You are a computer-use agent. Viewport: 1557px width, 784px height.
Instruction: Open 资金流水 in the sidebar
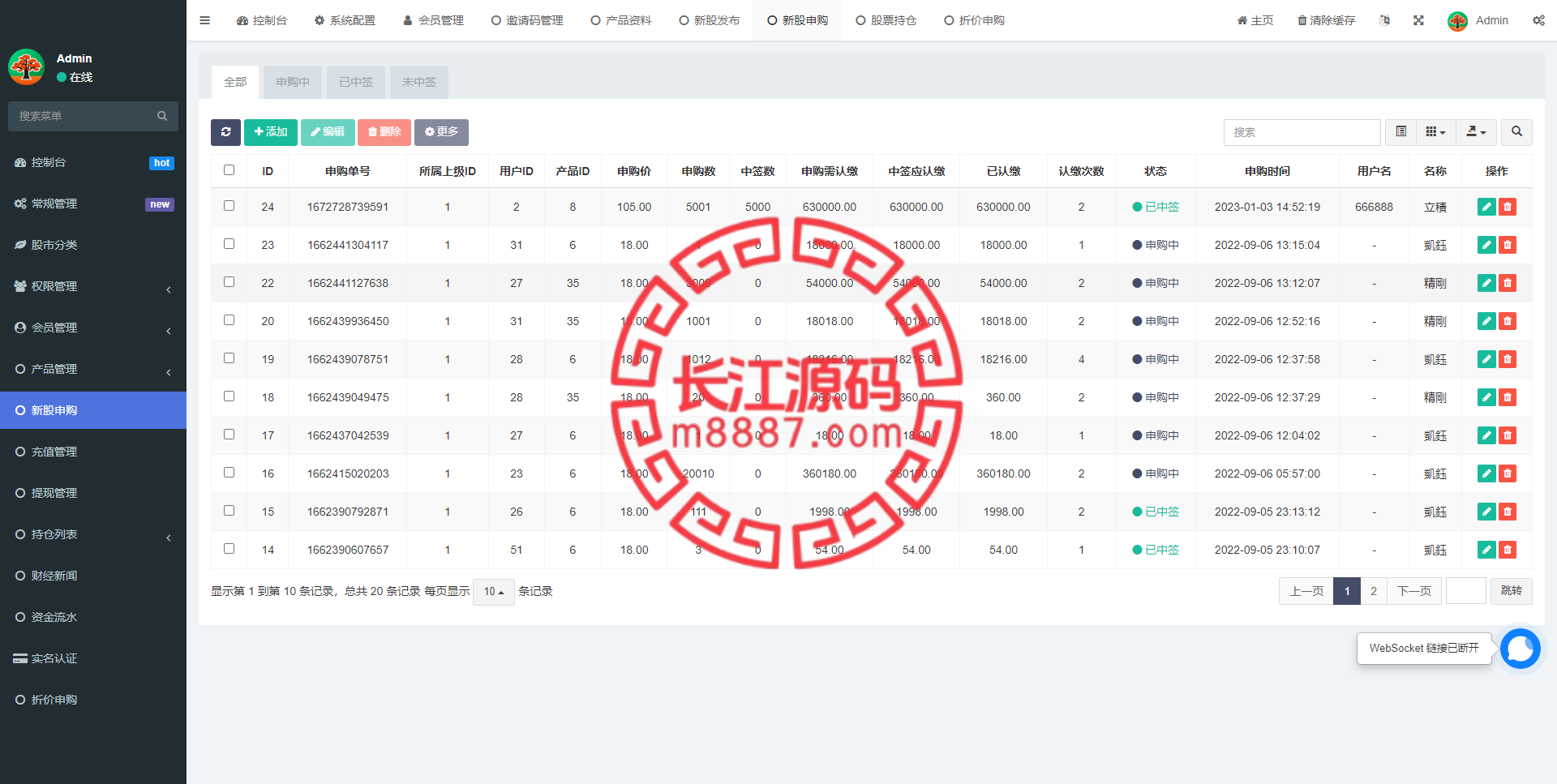(93, 617)
